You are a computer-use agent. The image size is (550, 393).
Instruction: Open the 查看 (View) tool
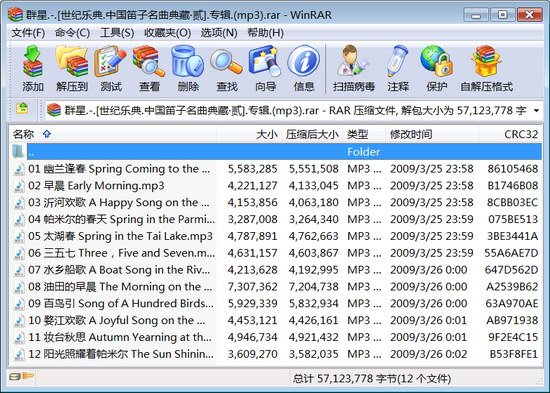(x=149, y=68)
